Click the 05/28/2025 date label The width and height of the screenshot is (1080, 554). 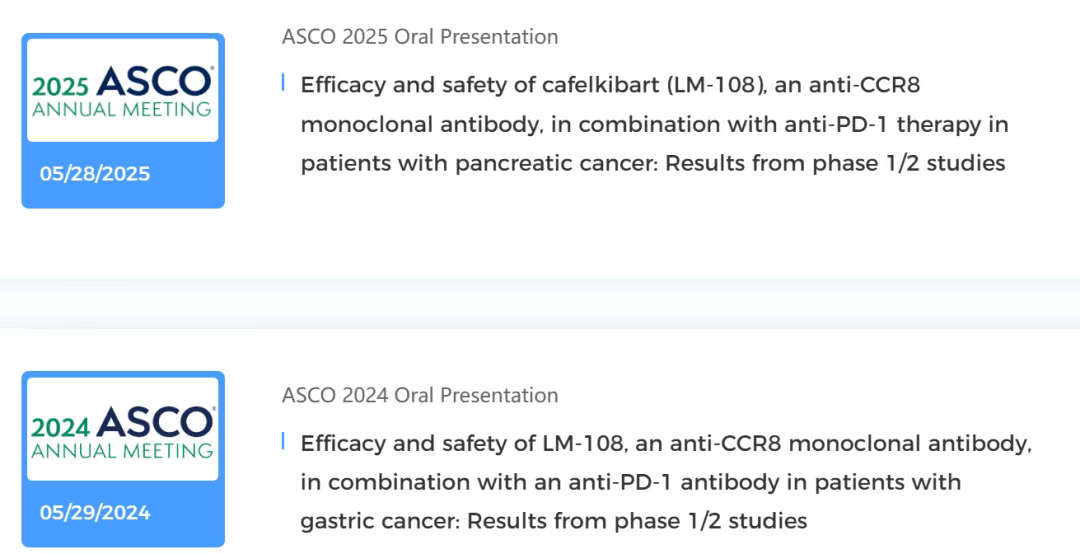[x=95, y=174]
